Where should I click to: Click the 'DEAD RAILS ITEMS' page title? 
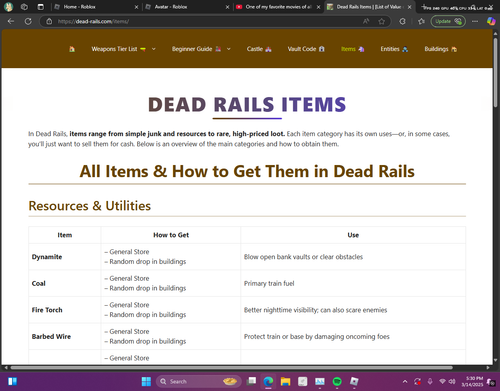[x=247, y=104]
